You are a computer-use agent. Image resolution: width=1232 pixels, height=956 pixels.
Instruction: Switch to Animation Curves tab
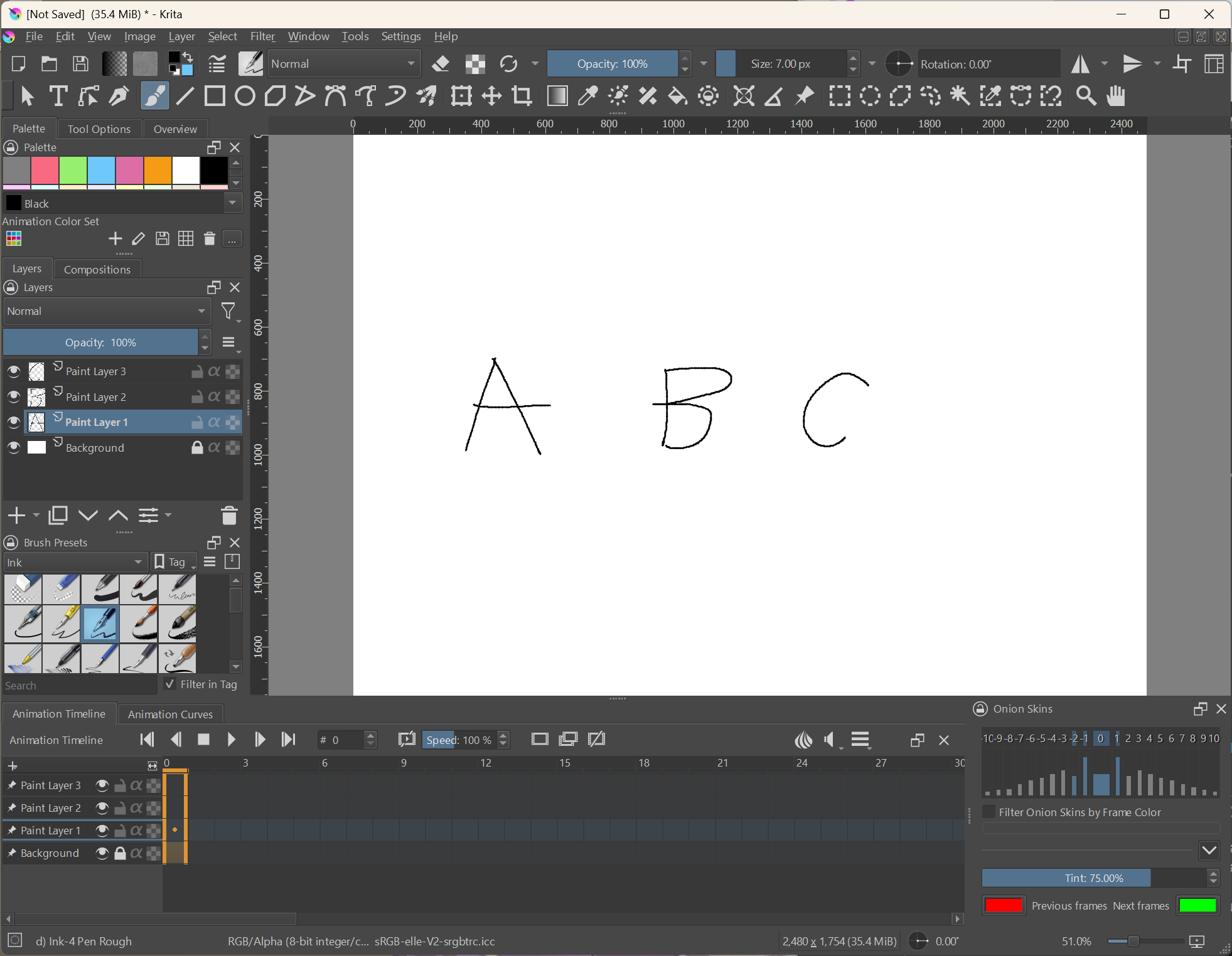(x=170, y=714)
